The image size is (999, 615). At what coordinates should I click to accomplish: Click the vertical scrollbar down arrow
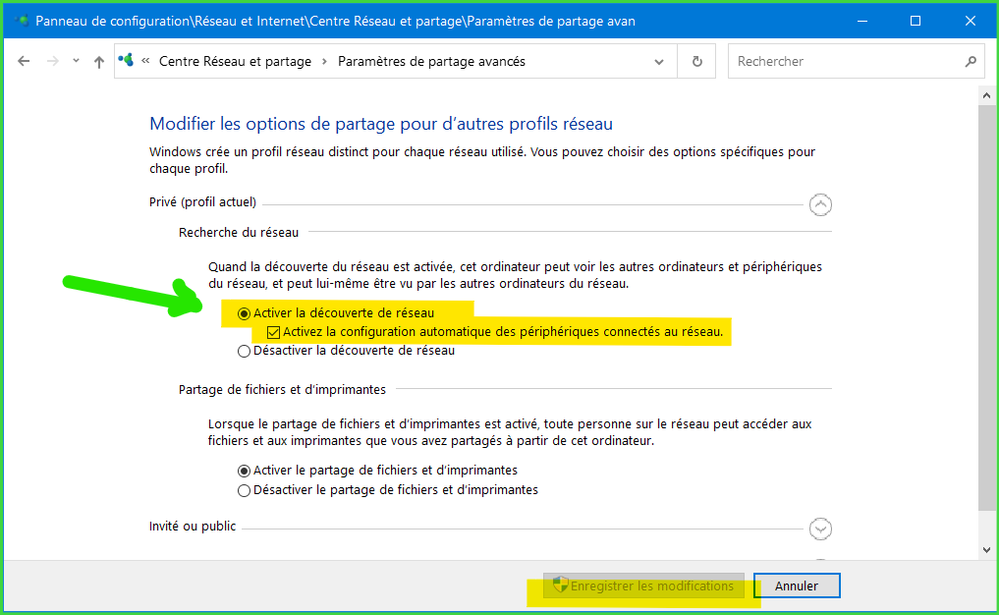[988, 549]
